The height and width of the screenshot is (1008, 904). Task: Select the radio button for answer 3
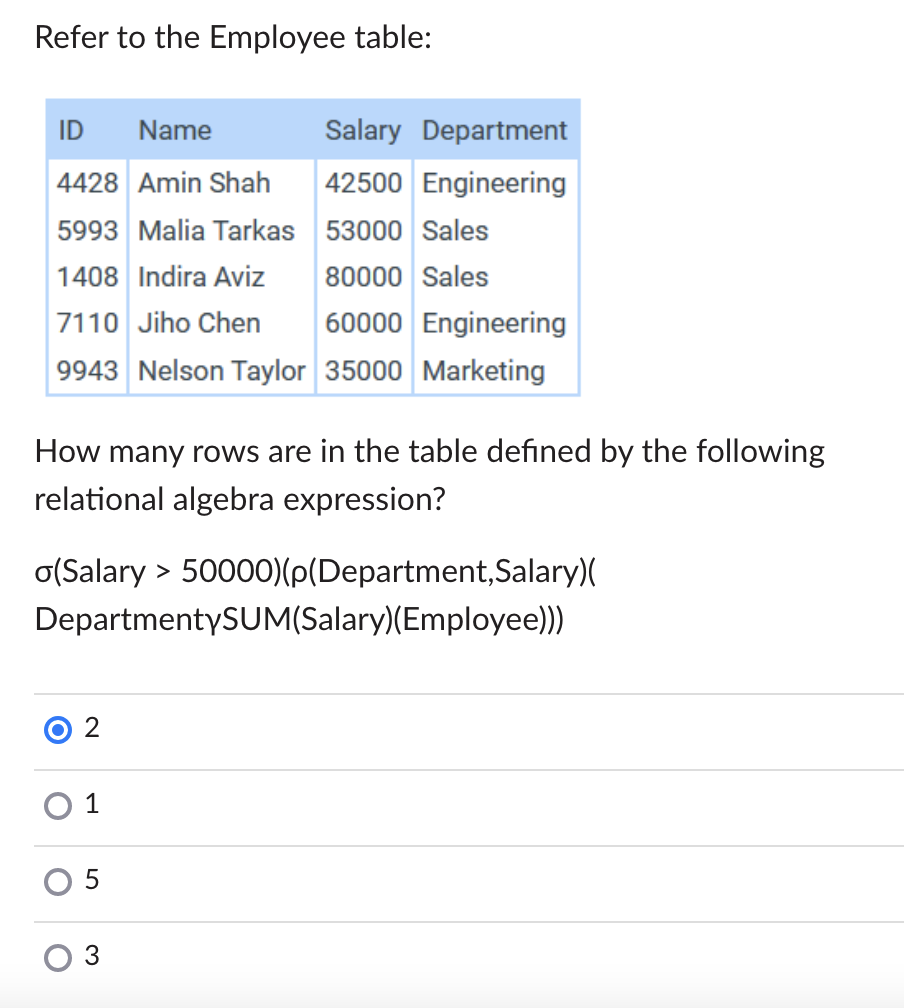click(x=57, y=957)
